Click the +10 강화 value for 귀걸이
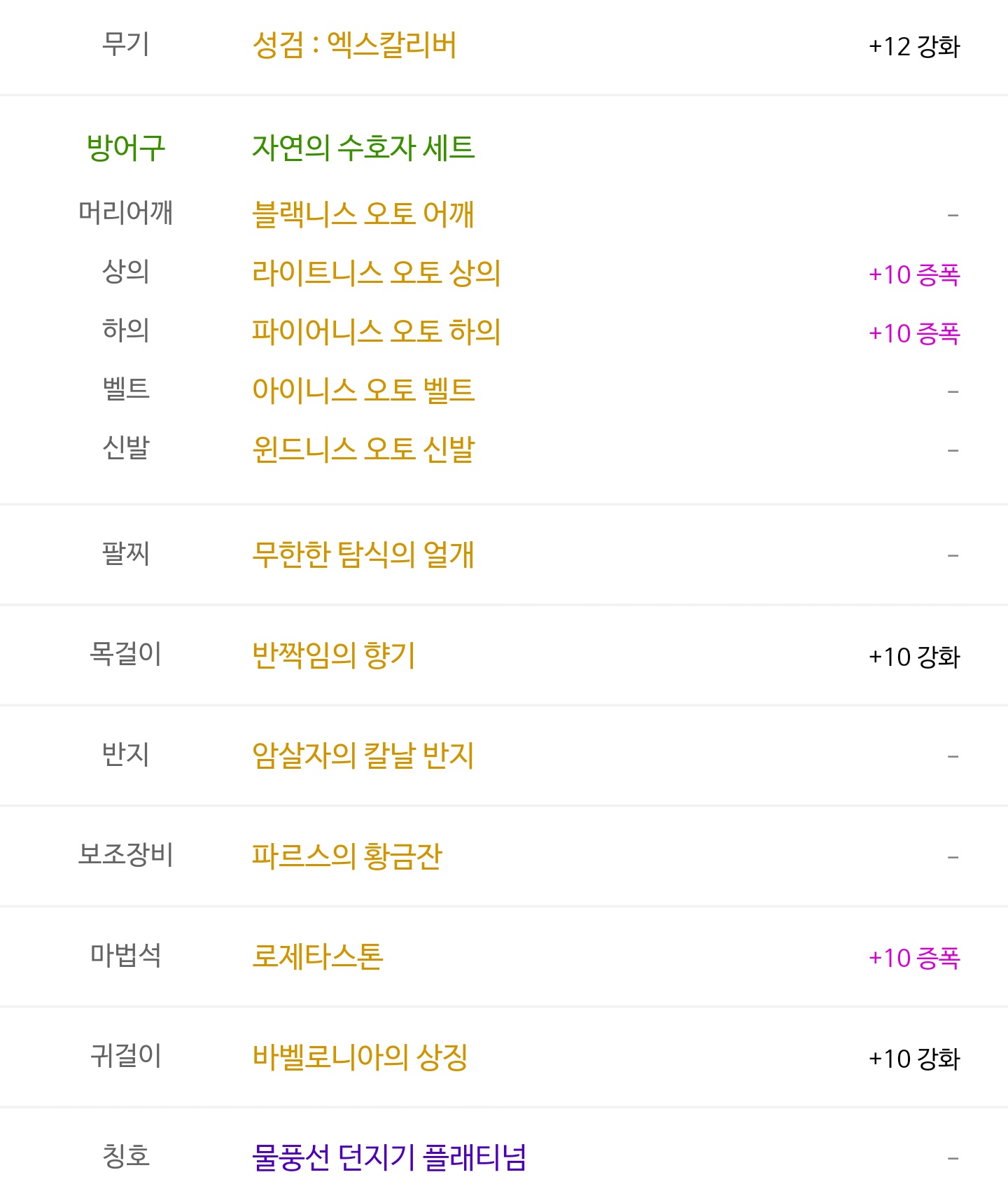 914,1059
